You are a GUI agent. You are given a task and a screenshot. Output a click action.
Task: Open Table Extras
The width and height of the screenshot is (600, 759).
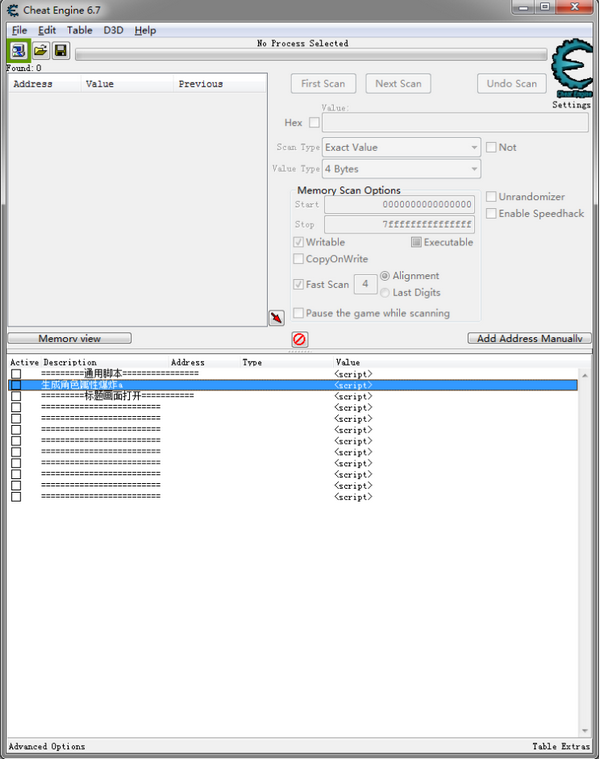[x=561, y=746]
